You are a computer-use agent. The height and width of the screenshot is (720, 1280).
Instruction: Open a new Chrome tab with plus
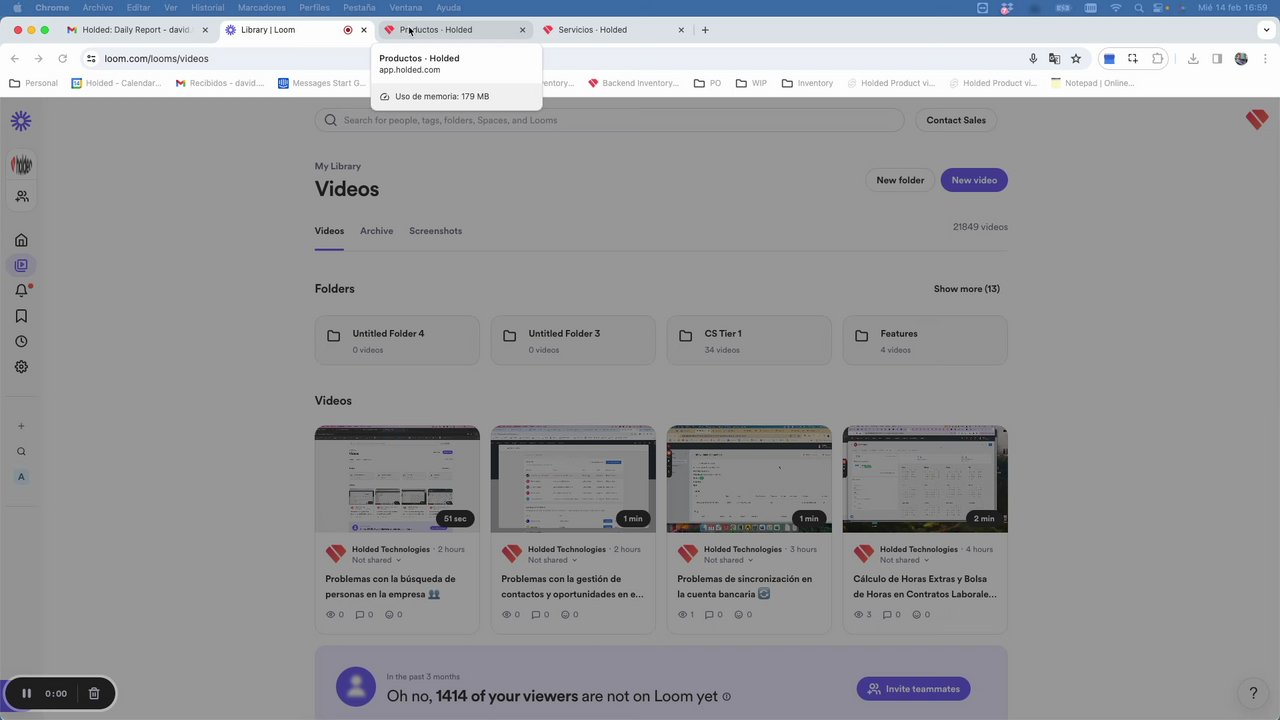point(705,30)
